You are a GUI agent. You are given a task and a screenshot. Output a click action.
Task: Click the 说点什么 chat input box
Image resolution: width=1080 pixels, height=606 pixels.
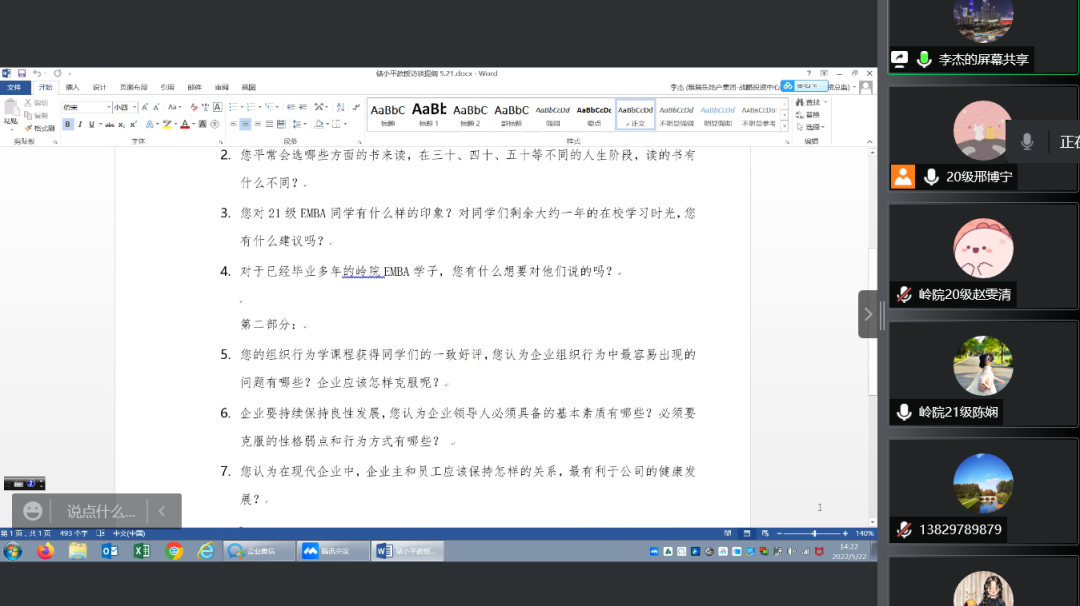101,511
